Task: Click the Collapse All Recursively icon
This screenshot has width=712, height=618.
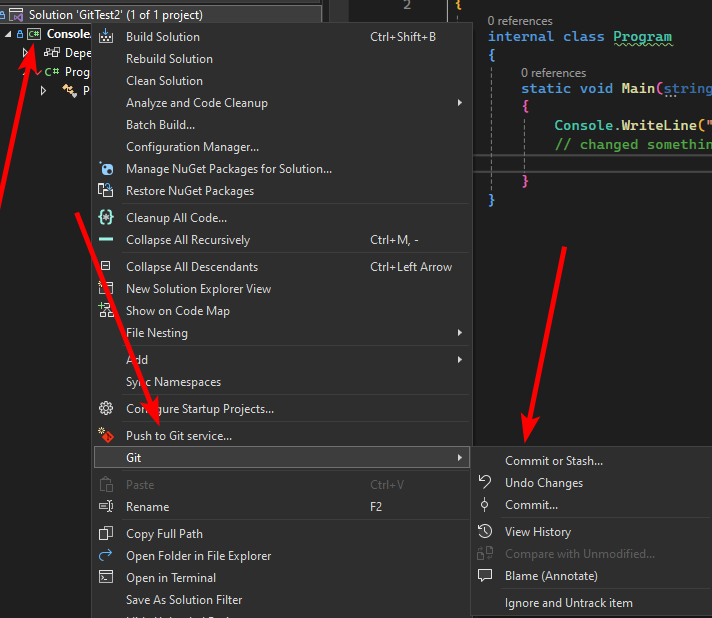Action: [106, 239]
